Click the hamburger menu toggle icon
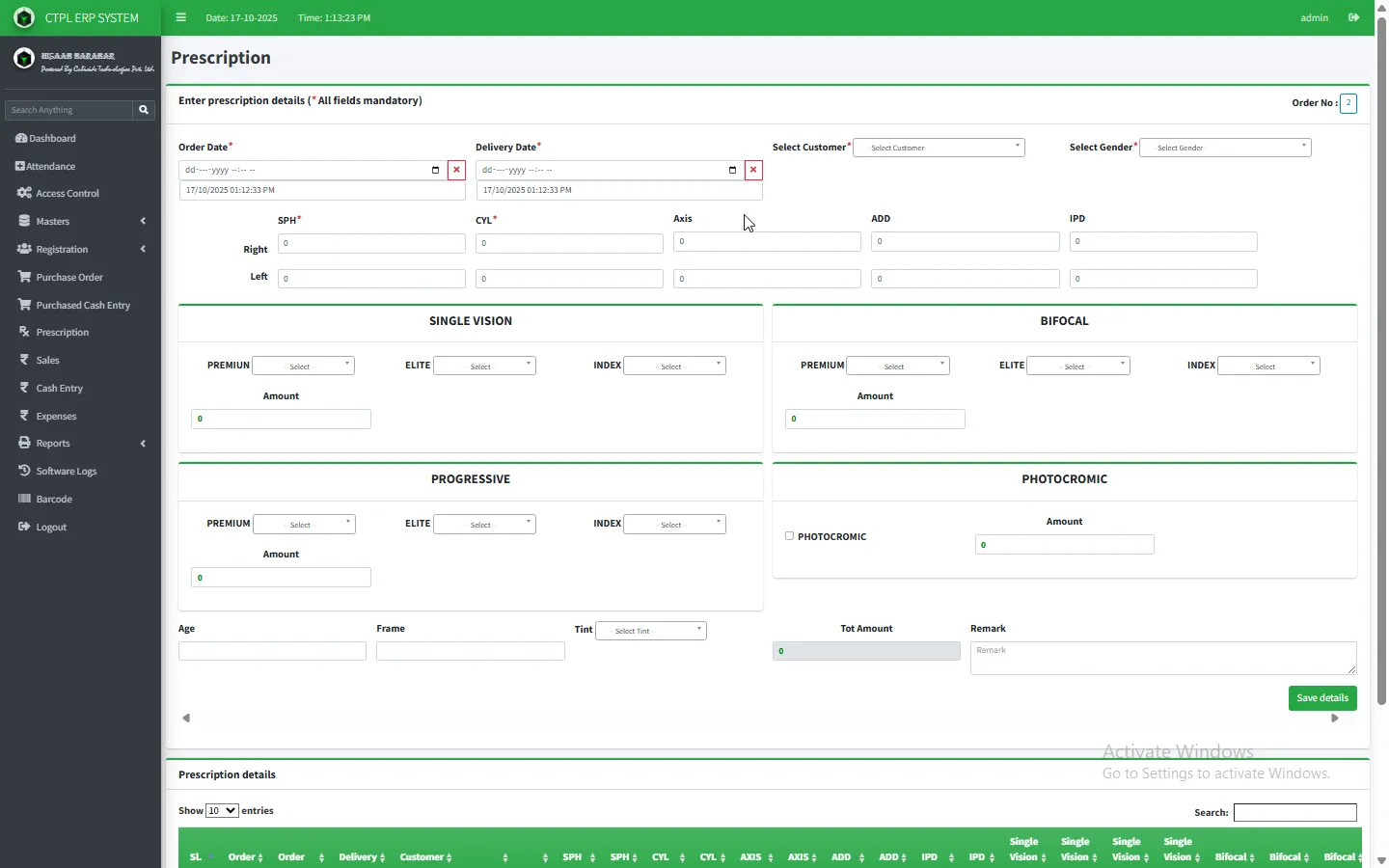 click(180, 17)
